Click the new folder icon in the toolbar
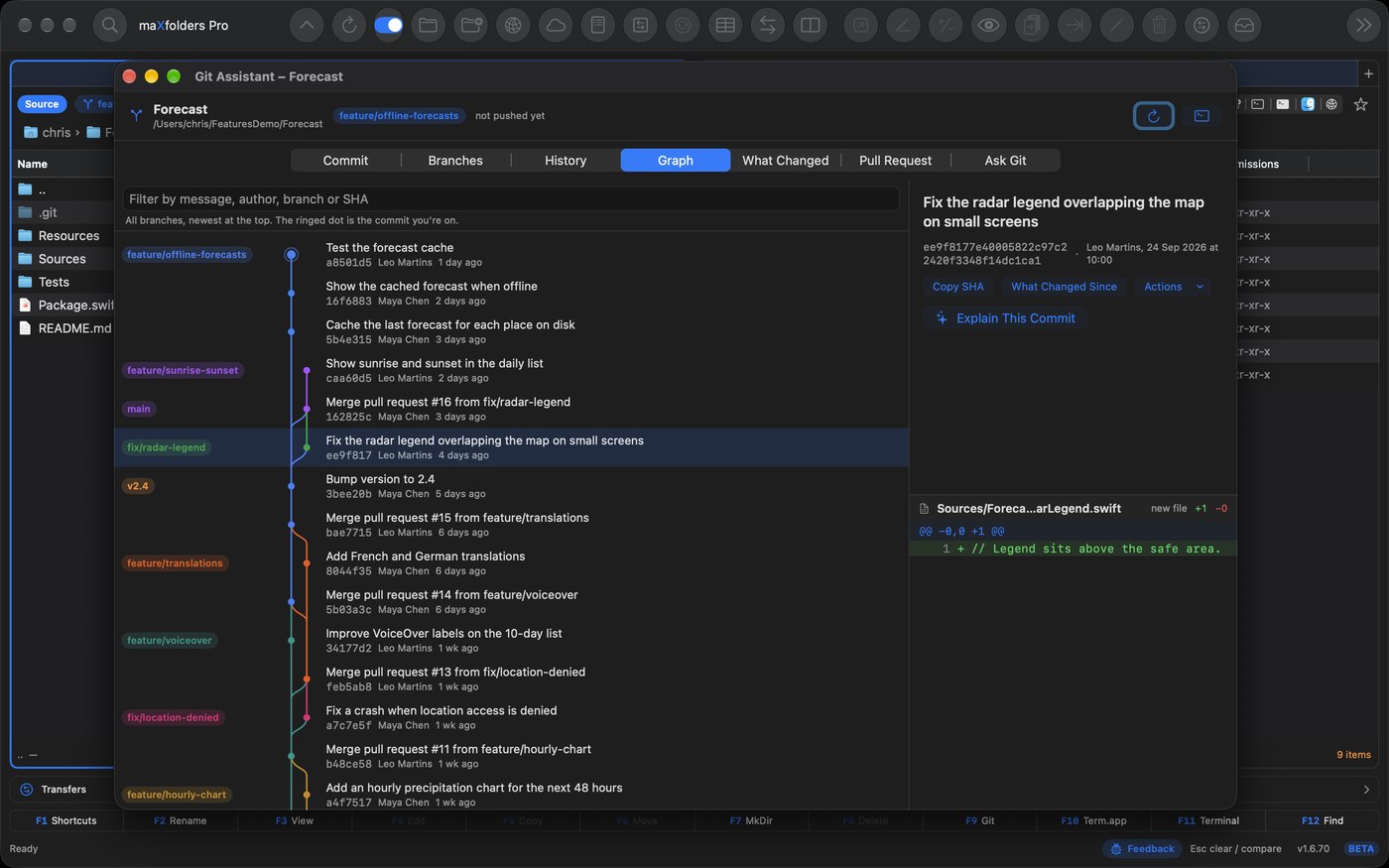The width and height of the screenshot is (1389, 868). tap(471, 25)
